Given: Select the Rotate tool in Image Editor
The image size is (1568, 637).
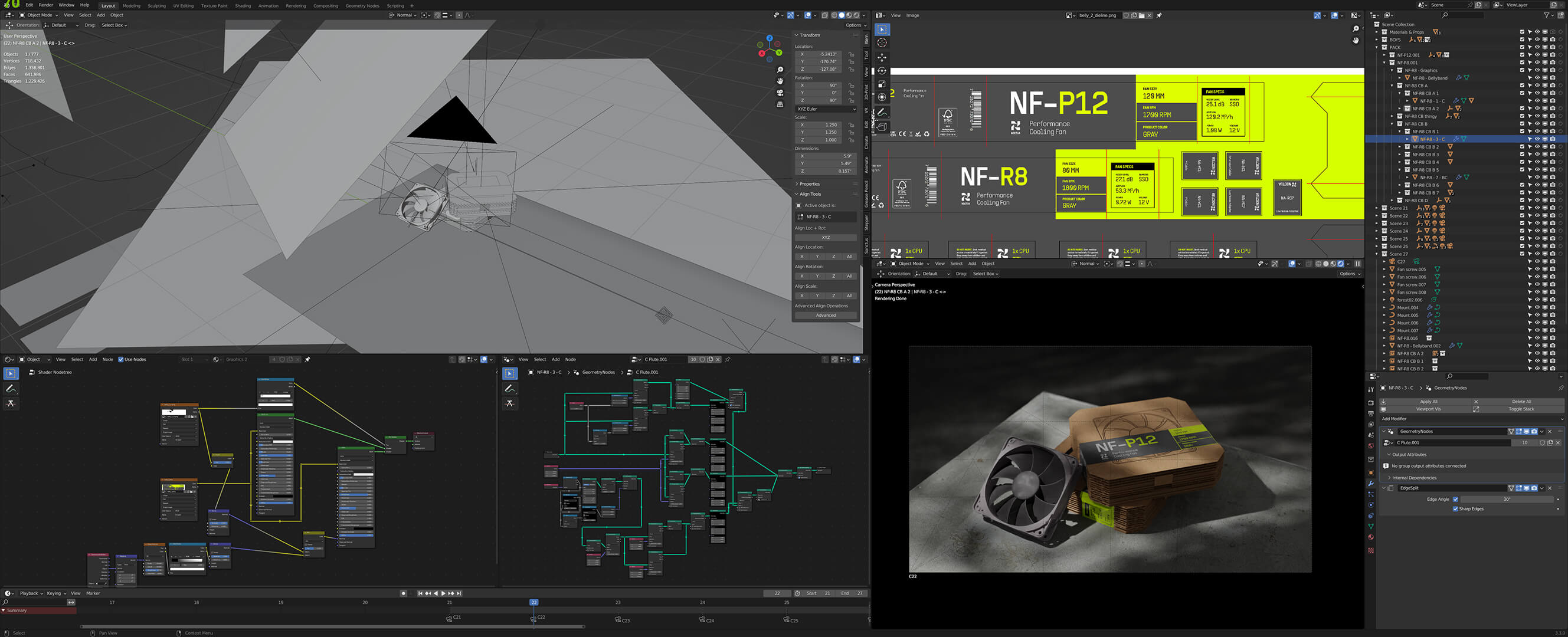Looking at the screenshot, I should tap(882, 71).
